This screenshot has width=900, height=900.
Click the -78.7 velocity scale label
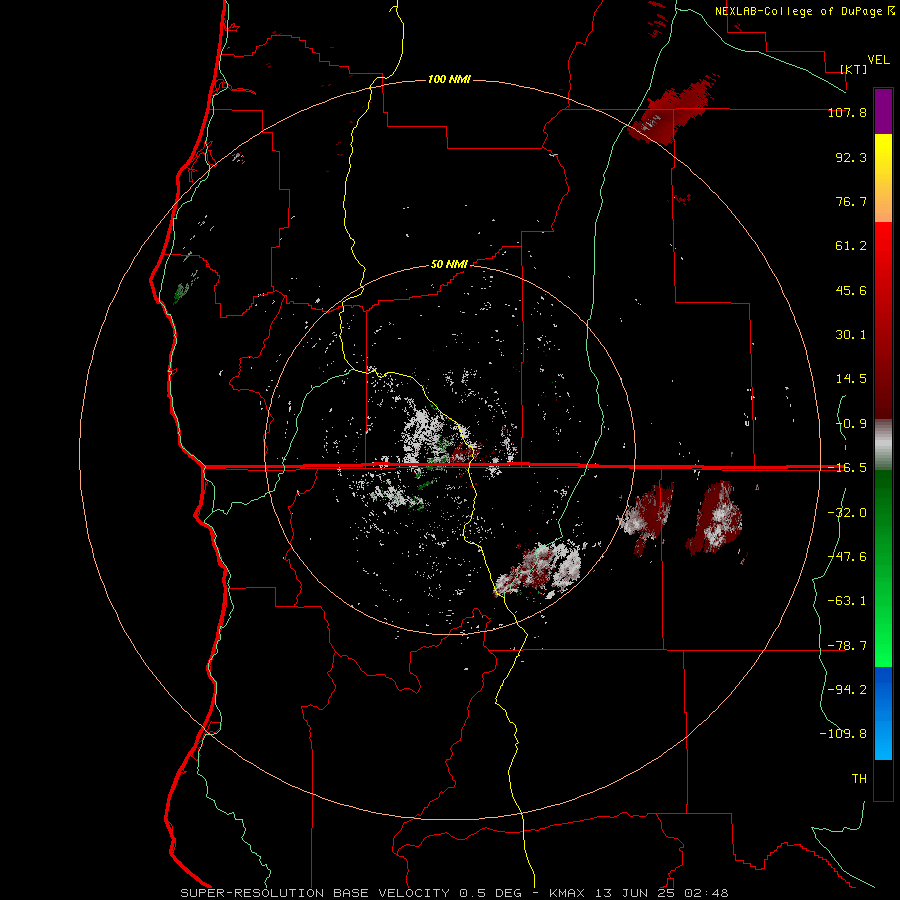click(x=847, y=646)
